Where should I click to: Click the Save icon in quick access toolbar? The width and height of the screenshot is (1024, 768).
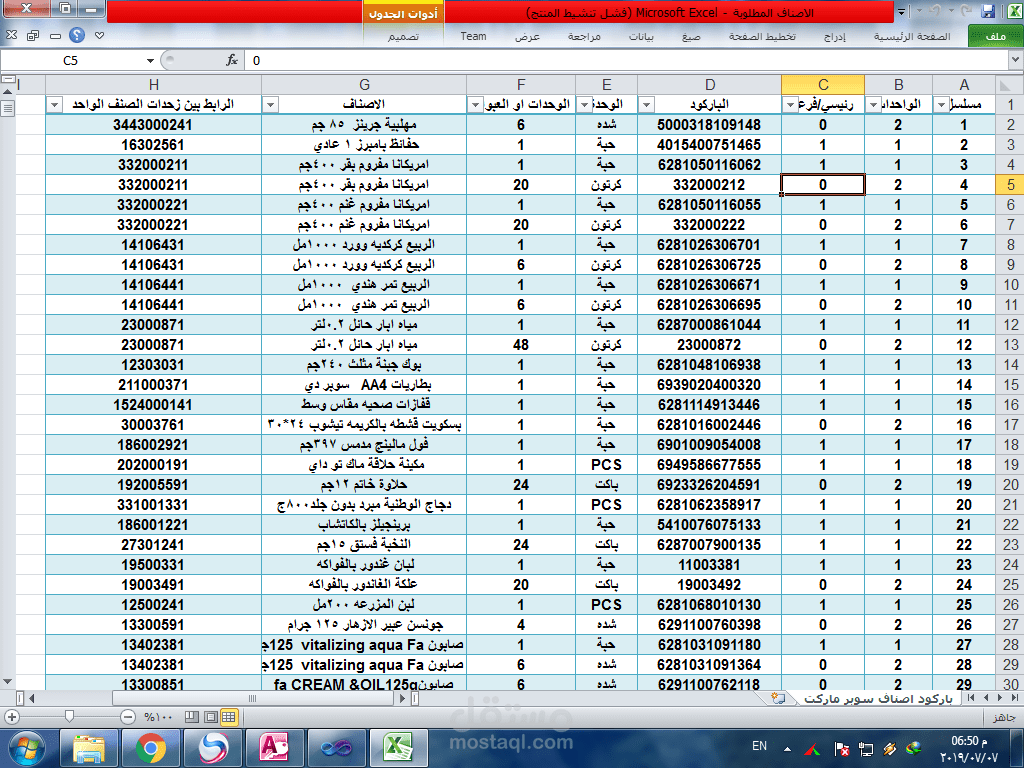pos(988,11)
